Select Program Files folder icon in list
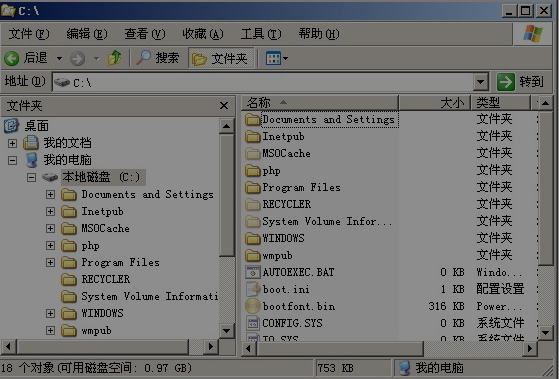 point(253,188)
